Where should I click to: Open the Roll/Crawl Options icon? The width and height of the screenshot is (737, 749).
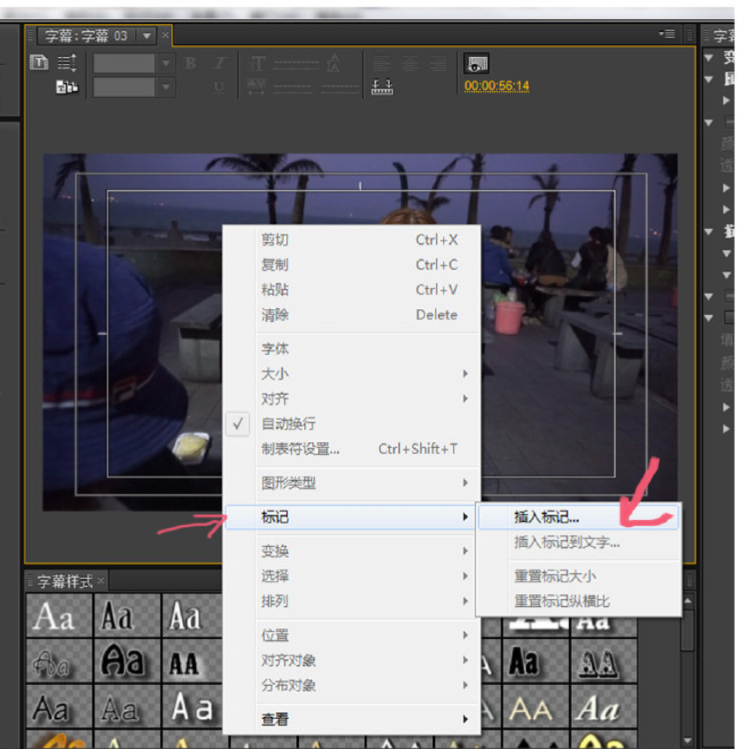click(67, 63)
